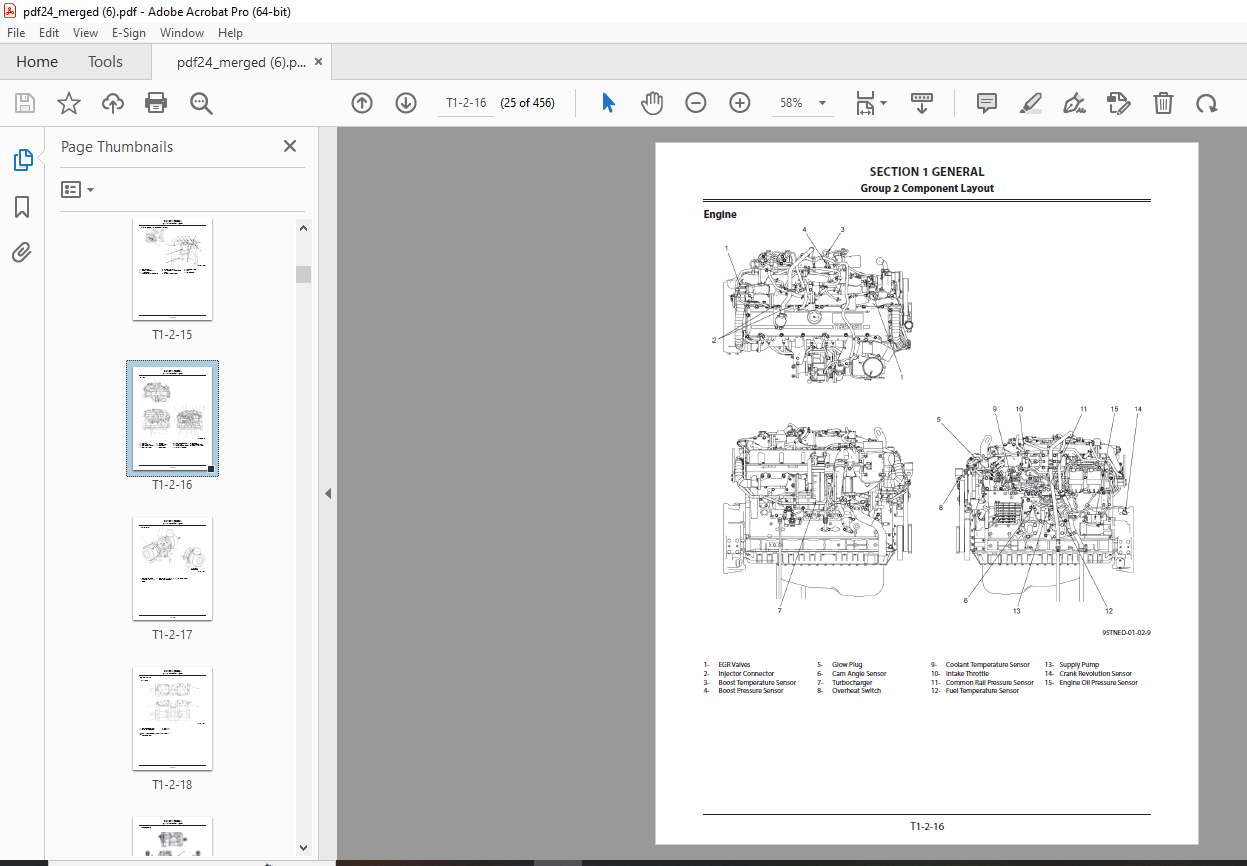This screenshot has width=1247, height=866.
Task: Activate the Hand pan tool
Action: 652,103
